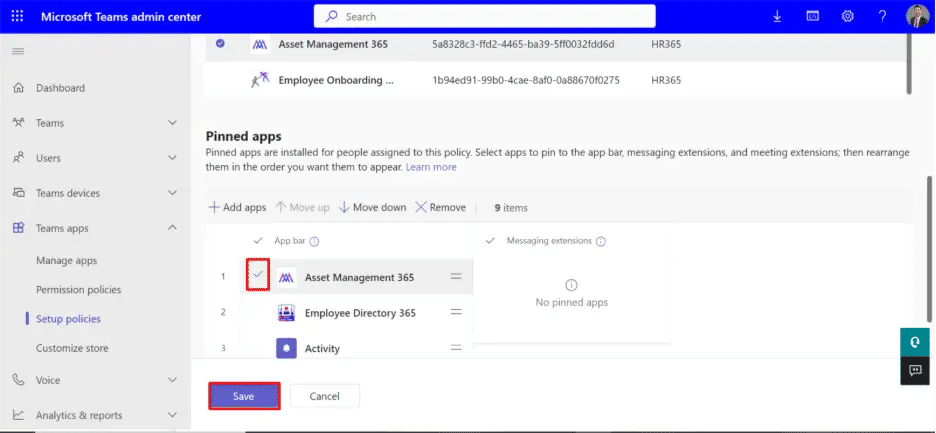
Task: Save the setup policy
Action: (244, 396)
